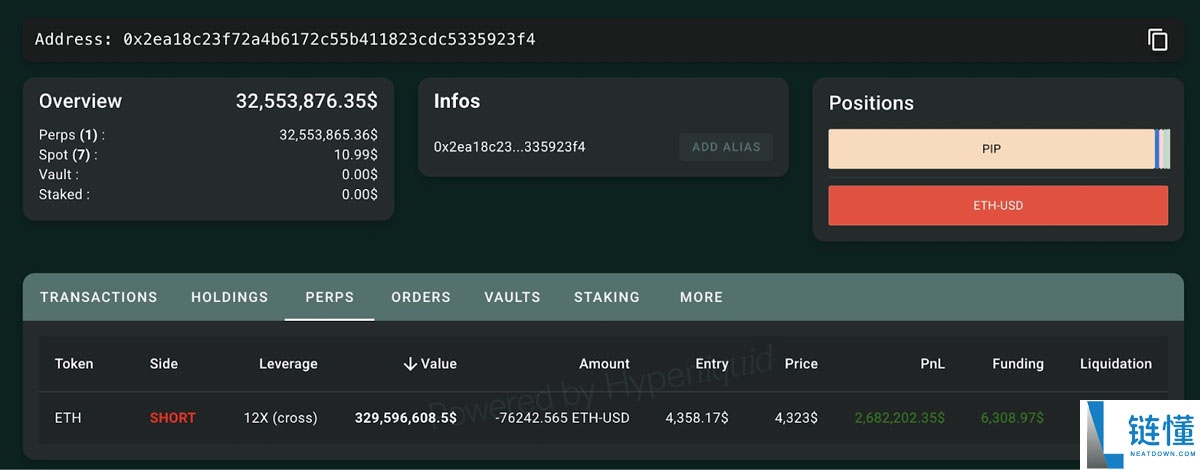Click the red ETH-USD position bar
Screen dimensions: 1200x470
(998, 205)
